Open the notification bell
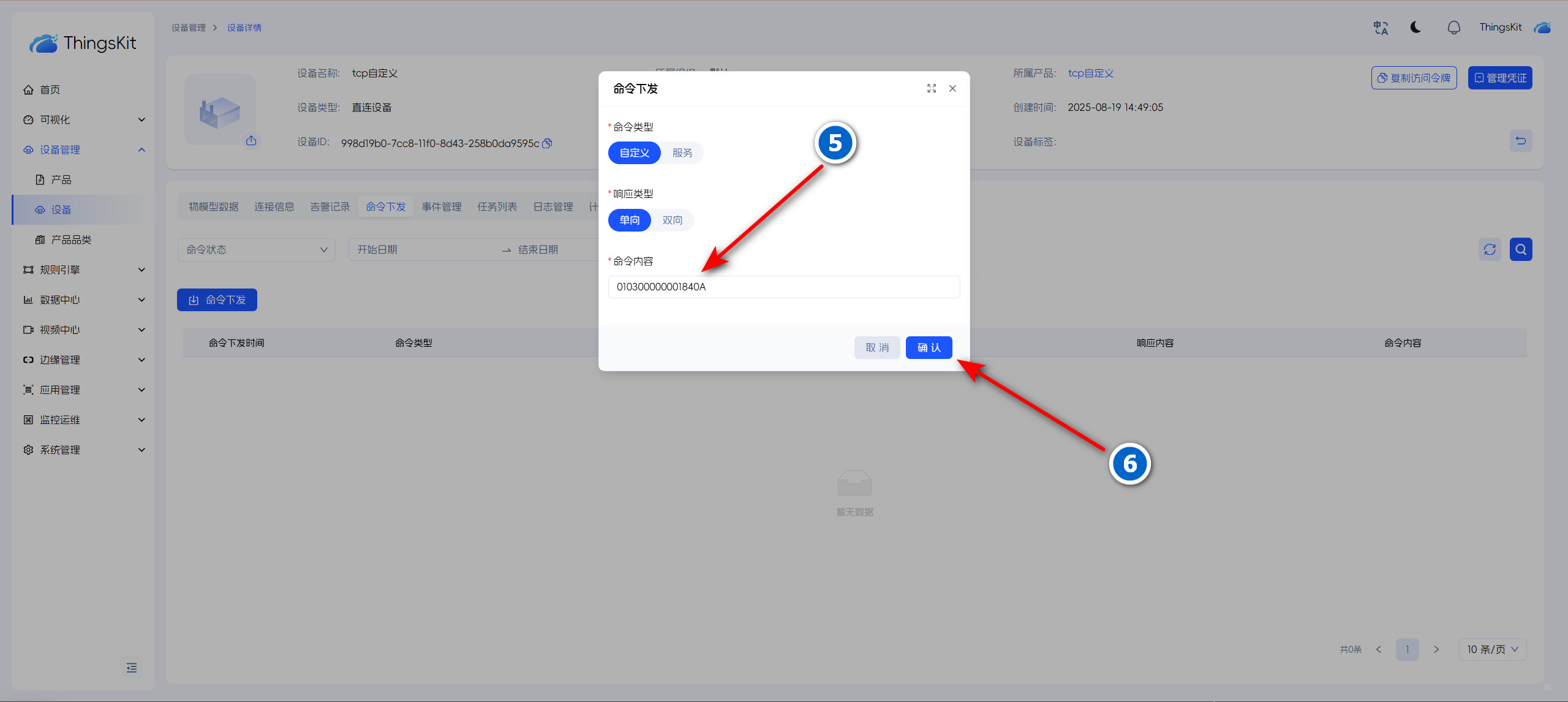This screenshot has height=702, width=1568. [x=1453, y=28]
